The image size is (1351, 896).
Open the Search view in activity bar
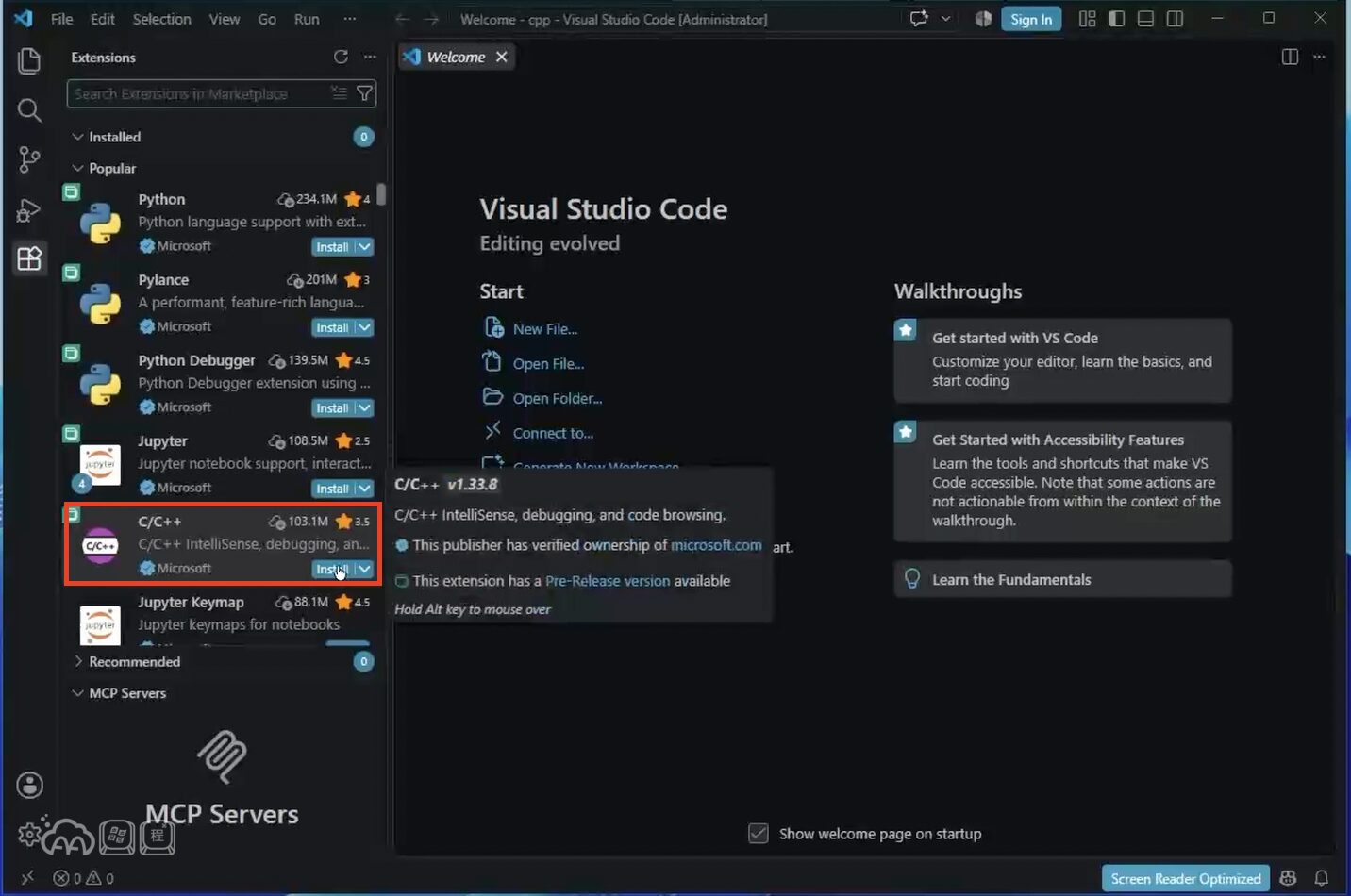(29, 110)
